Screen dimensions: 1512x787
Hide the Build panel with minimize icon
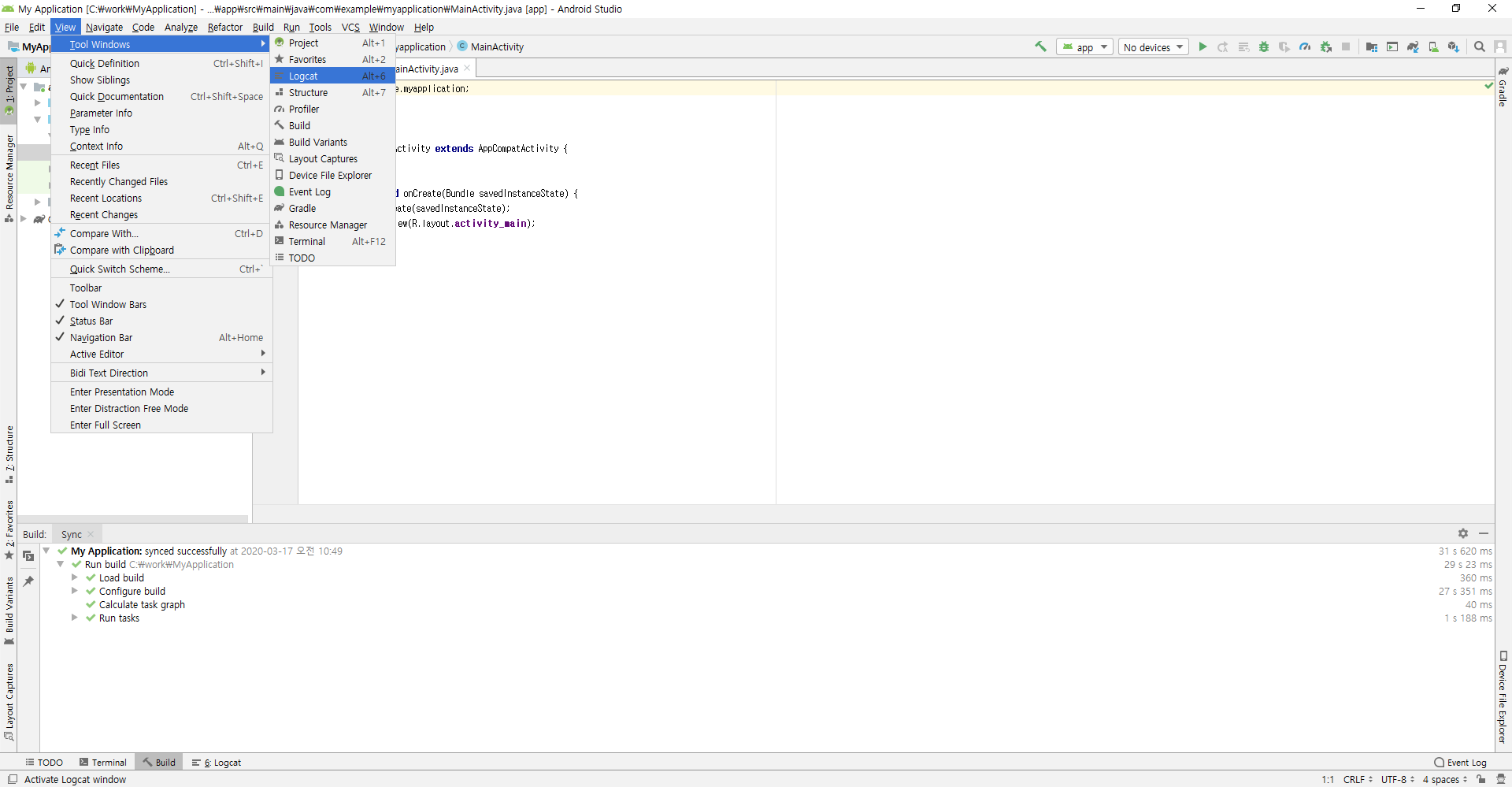click(x=1484, y=533)
